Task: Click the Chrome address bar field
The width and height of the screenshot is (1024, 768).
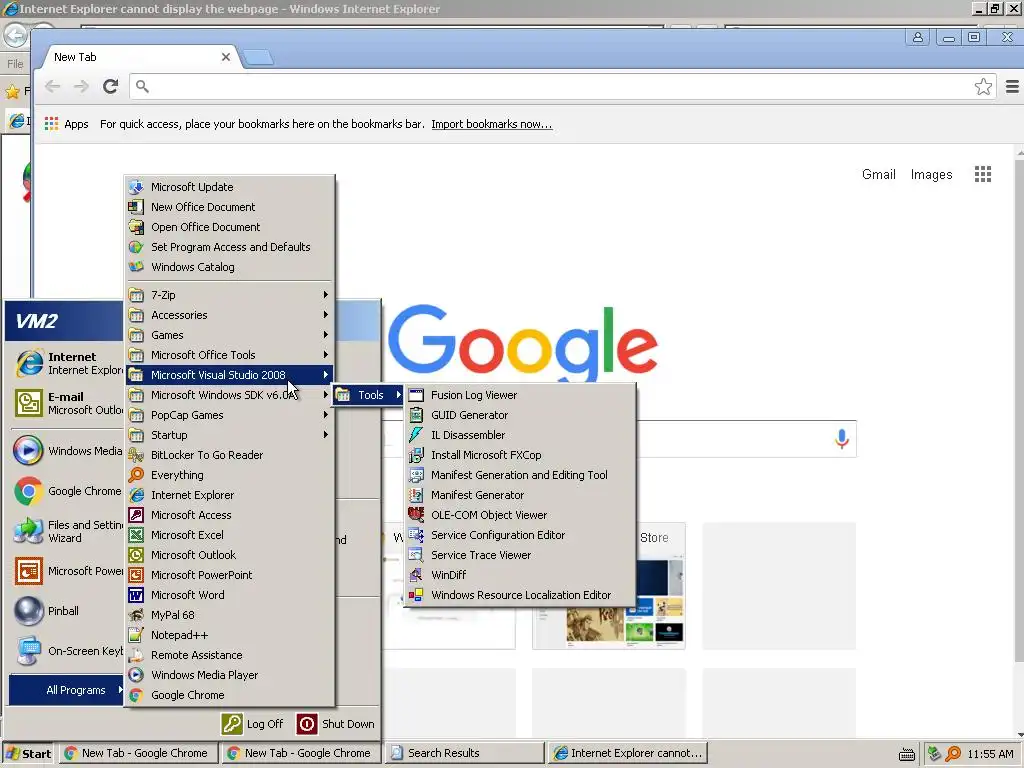Action: click(564, 86)
